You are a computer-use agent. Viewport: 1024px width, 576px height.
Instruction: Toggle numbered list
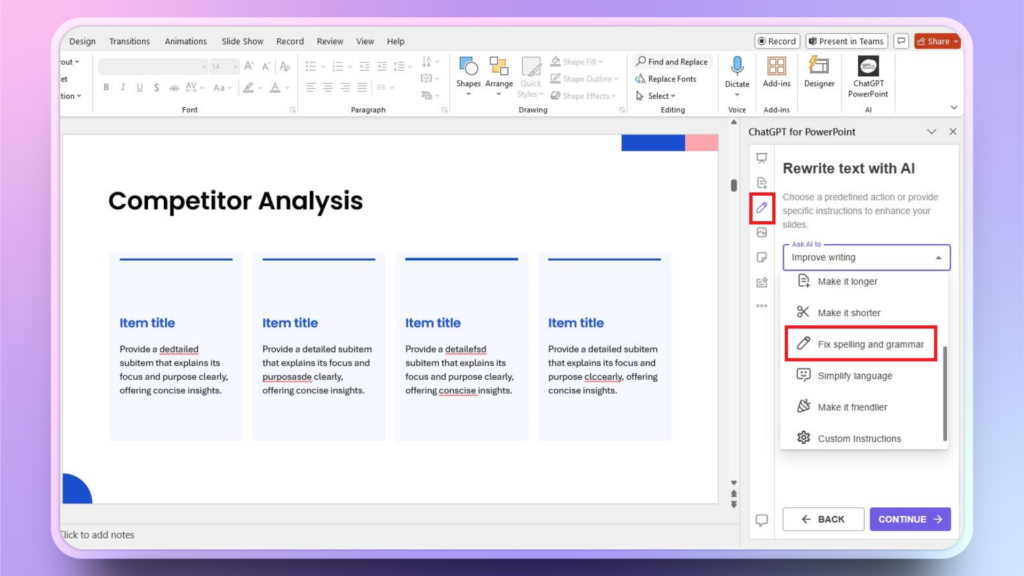pos(338,66)
